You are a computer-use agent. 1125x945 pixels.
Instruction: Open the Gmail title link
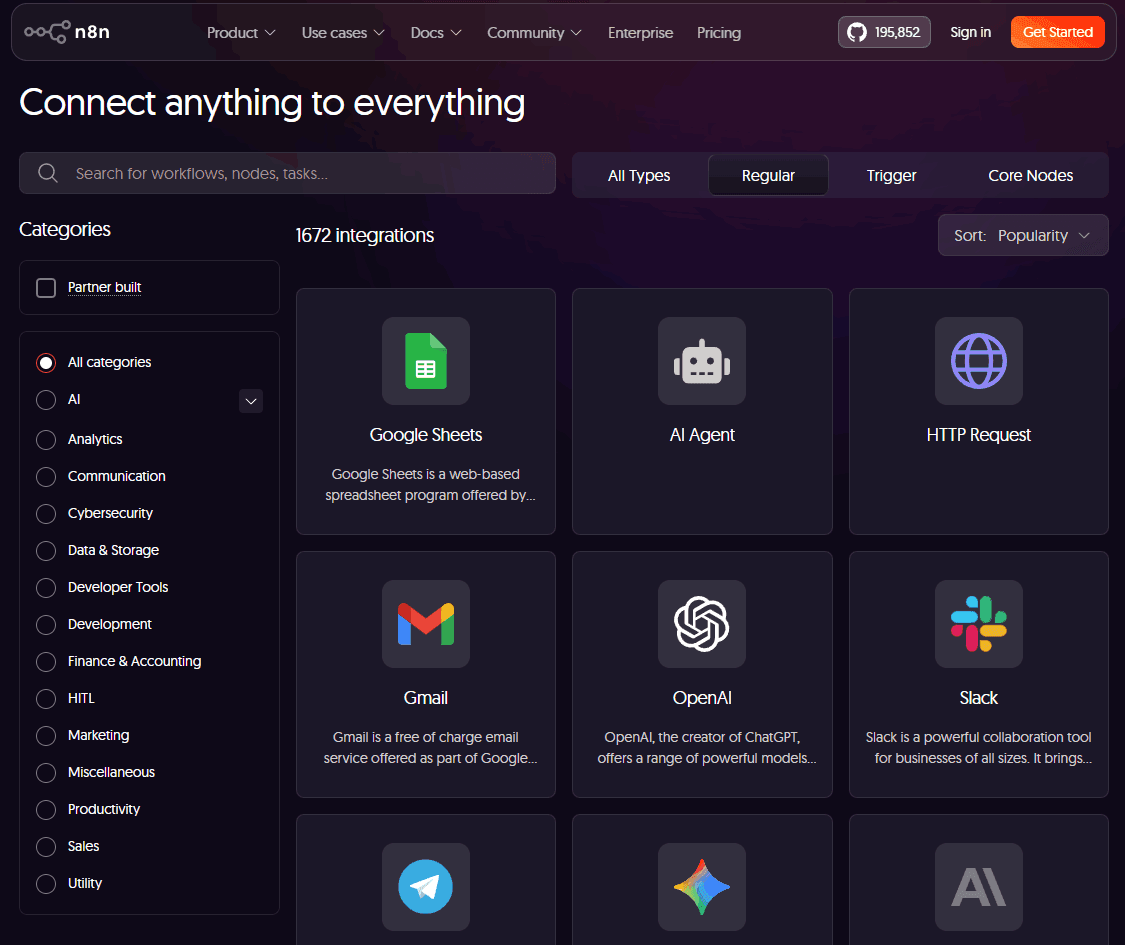click(425, 697)
